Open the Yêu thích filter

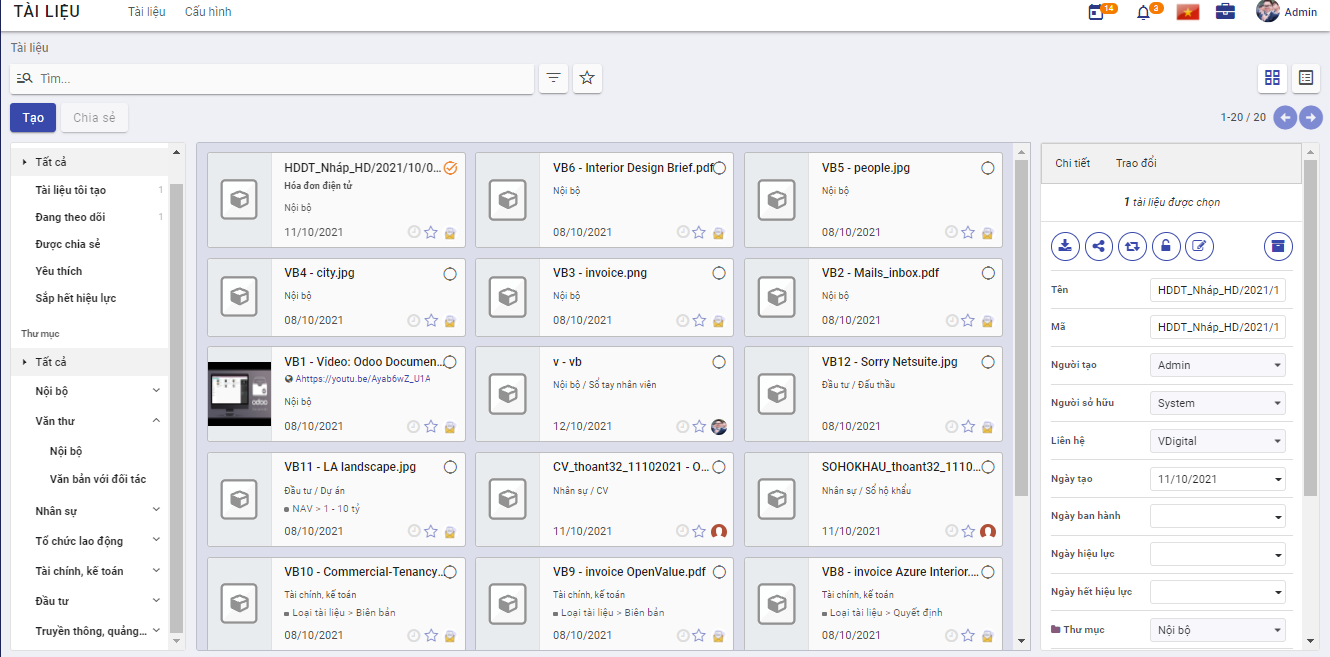click(x=59, y=271)
